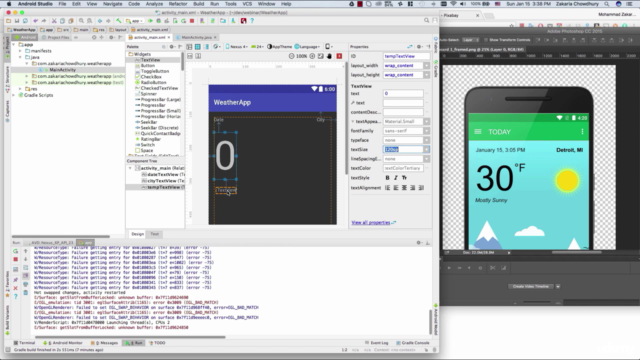Click View all properties link
The height and width of the screenshot is (360, 640).
pyautogui.click(x=371, y=222)
